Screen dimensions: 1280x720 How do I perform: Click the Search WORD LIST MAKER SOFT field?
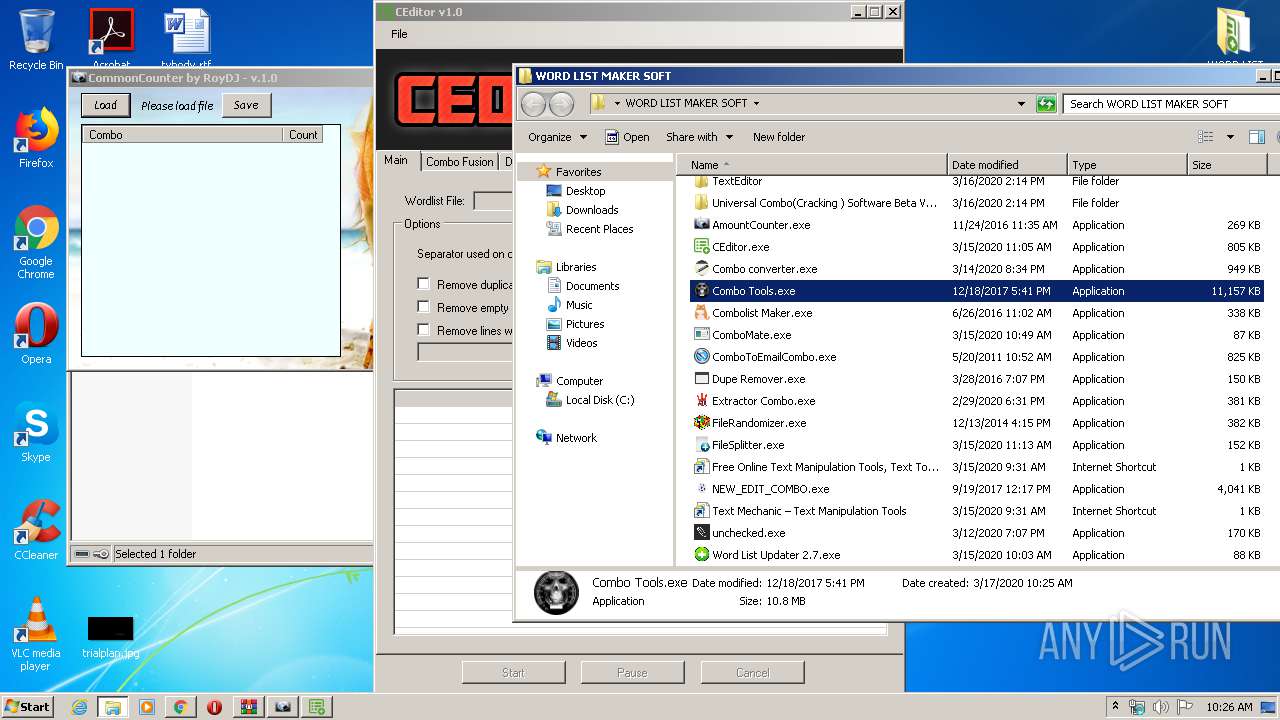tap(1170, 103)
